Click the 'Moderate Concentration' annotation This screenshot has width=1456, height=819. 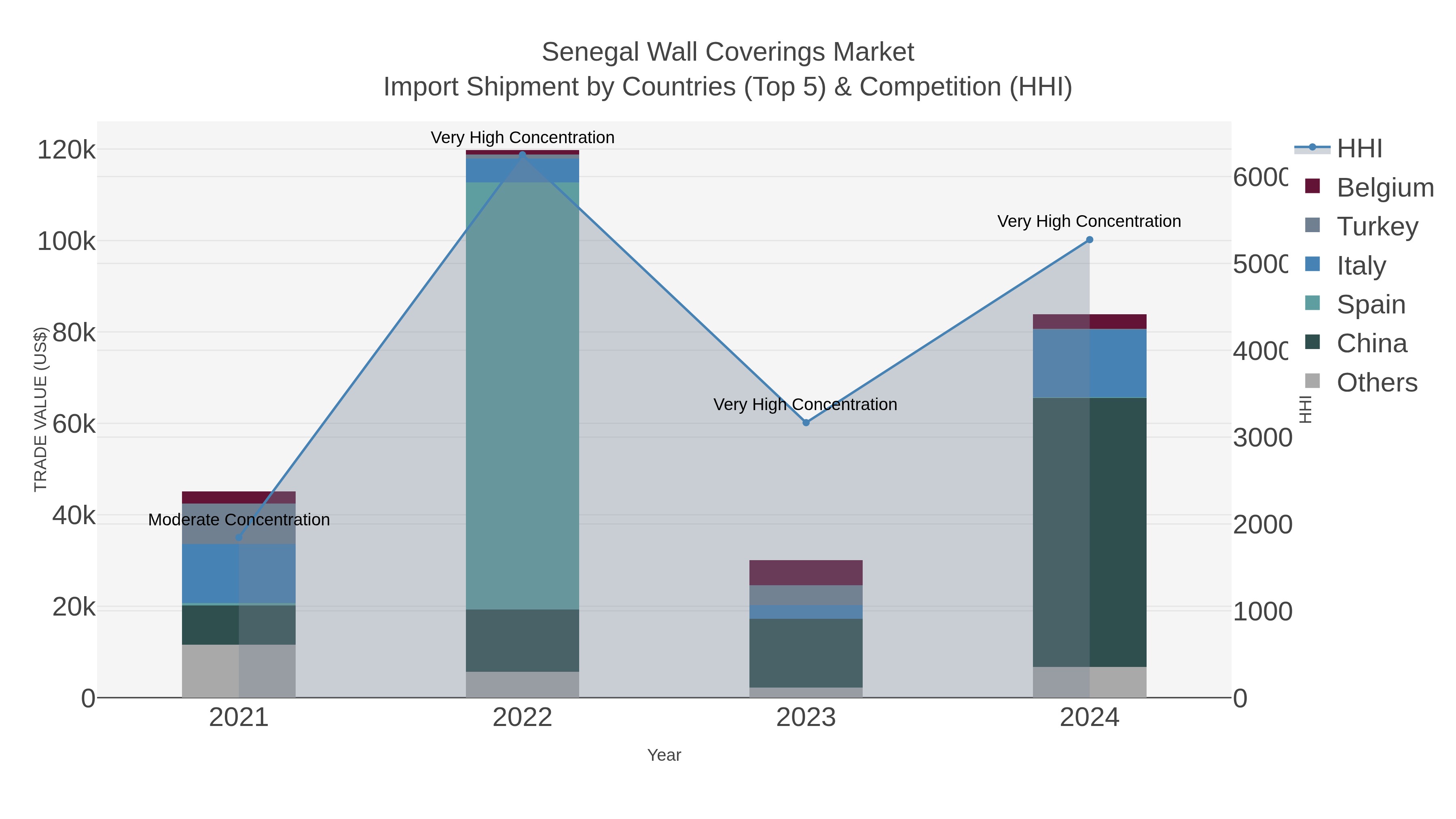point(239,519)
